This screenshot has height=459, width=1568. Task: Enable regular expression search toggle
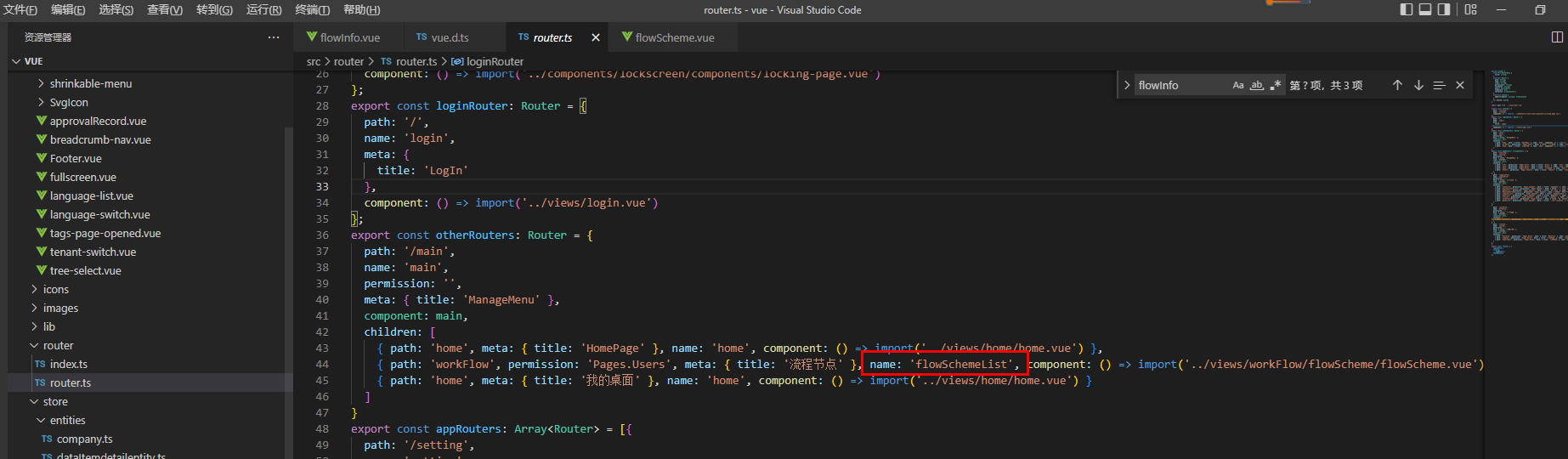tap(1275, 85)
